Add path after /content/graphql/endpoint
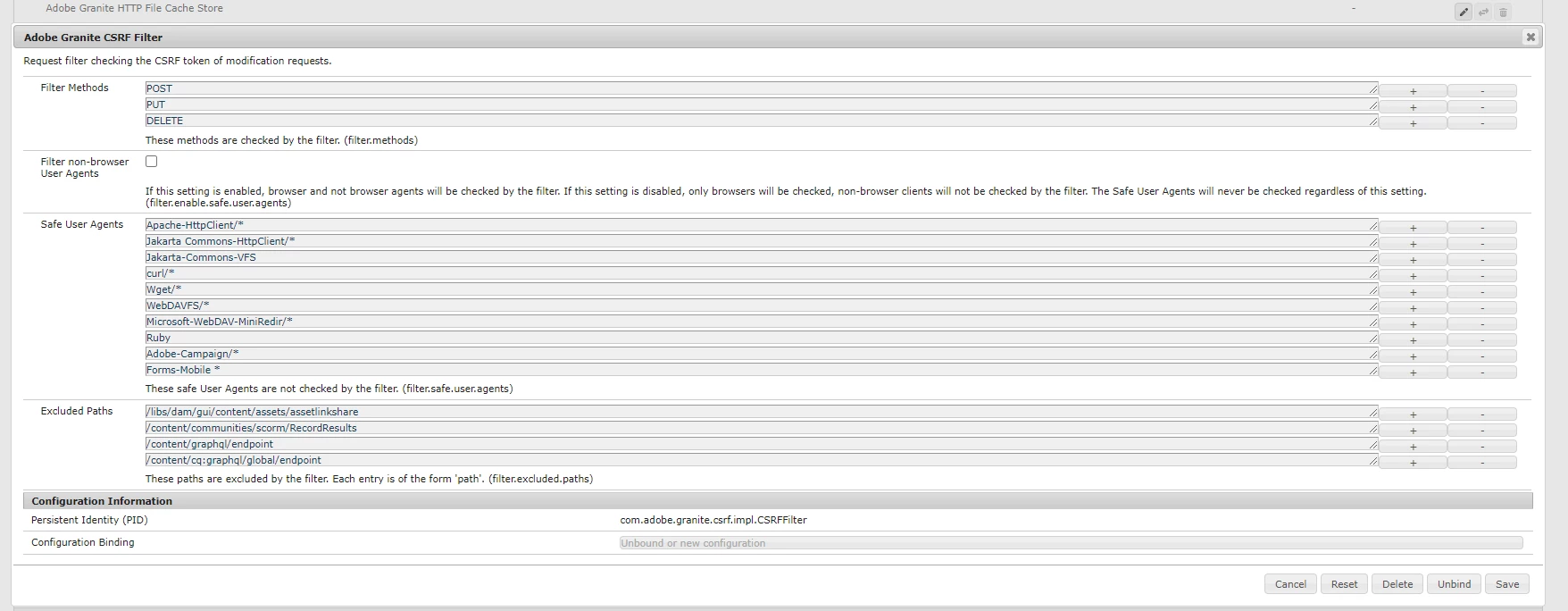 (1413, 447)
